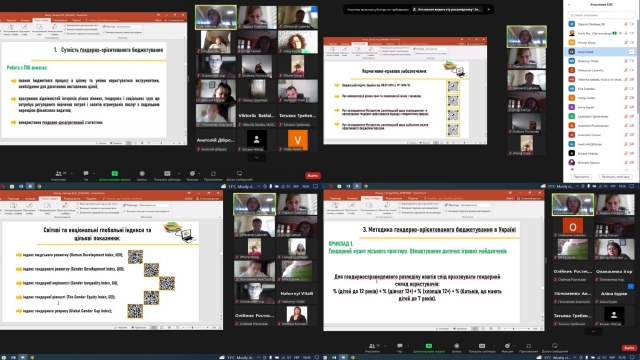Show captions in the bottom-right Zoom toolbar
Viewport: 640px width, 360px height.
482,348
